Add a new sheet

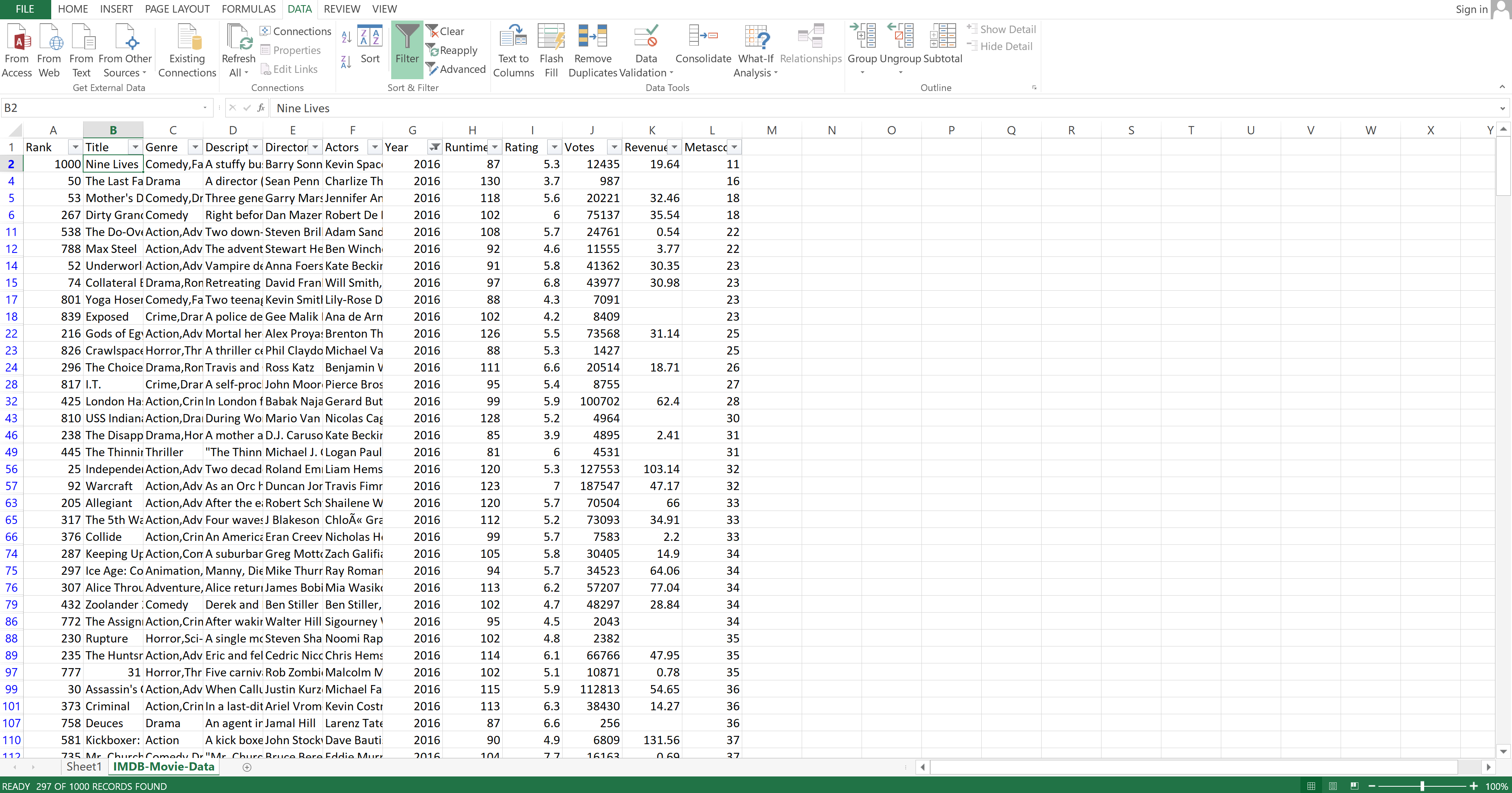(247, 767)
